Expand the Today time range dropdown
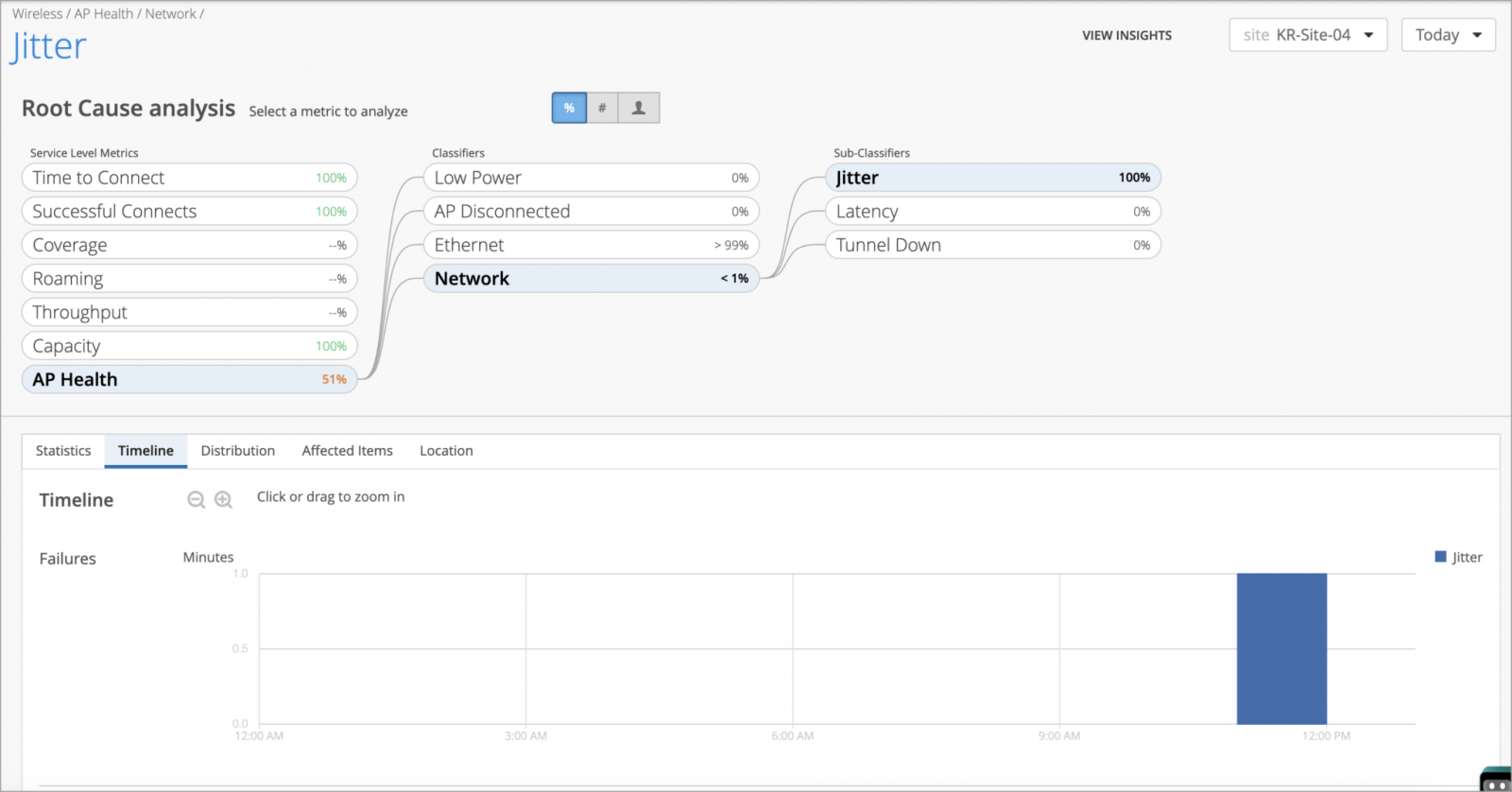Viewport: 1512px width, 792px height. 1447,35
